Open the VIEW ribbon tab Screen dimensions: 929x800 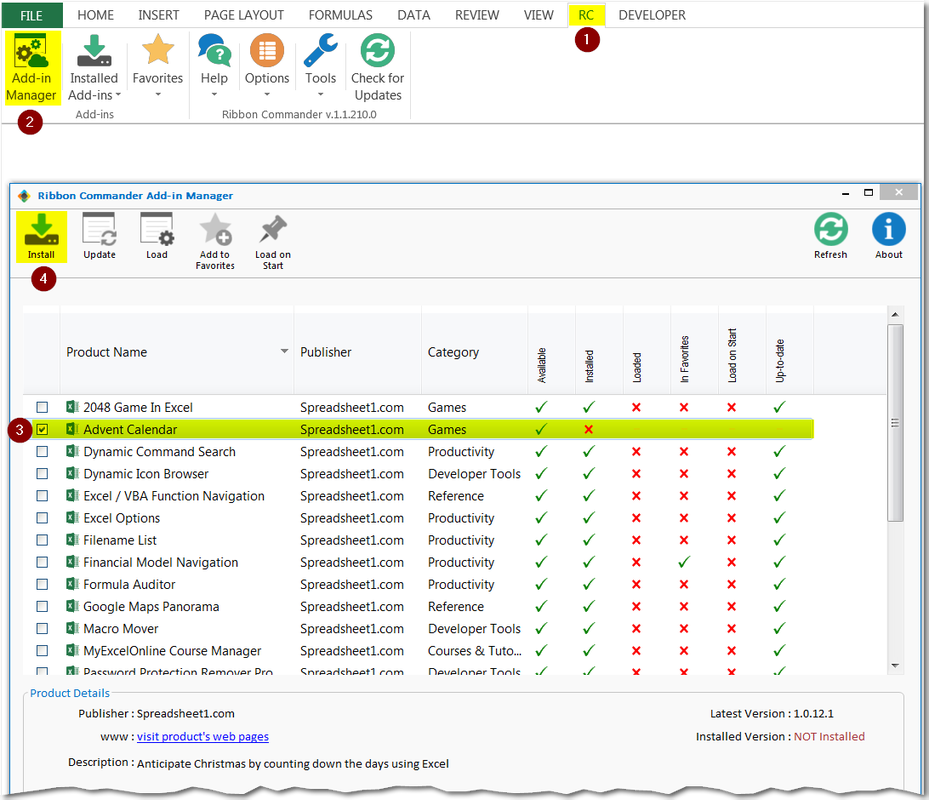point(539,15)
